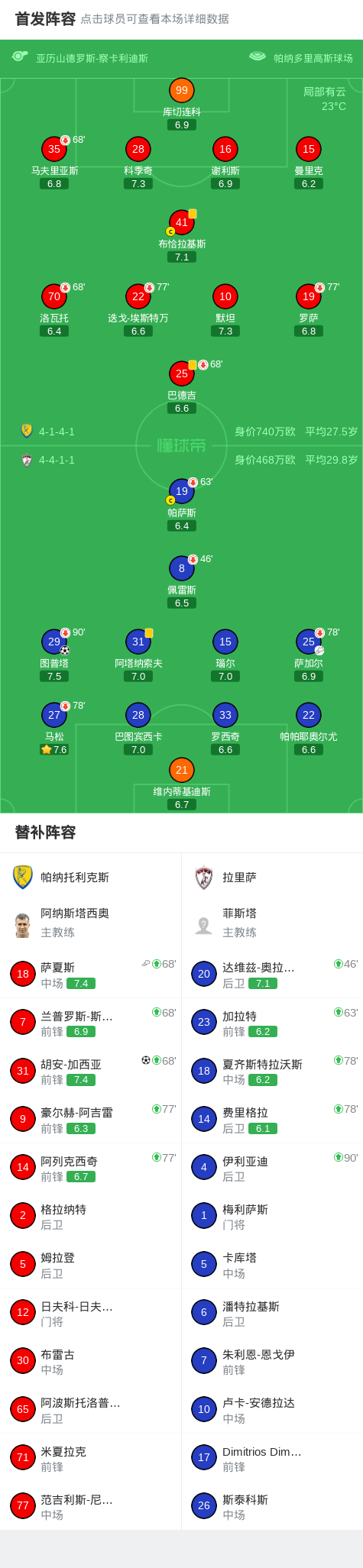Open coach 阿纳斯塔西奥 photo
This screenshot has height=1568, width=363.
23,925
